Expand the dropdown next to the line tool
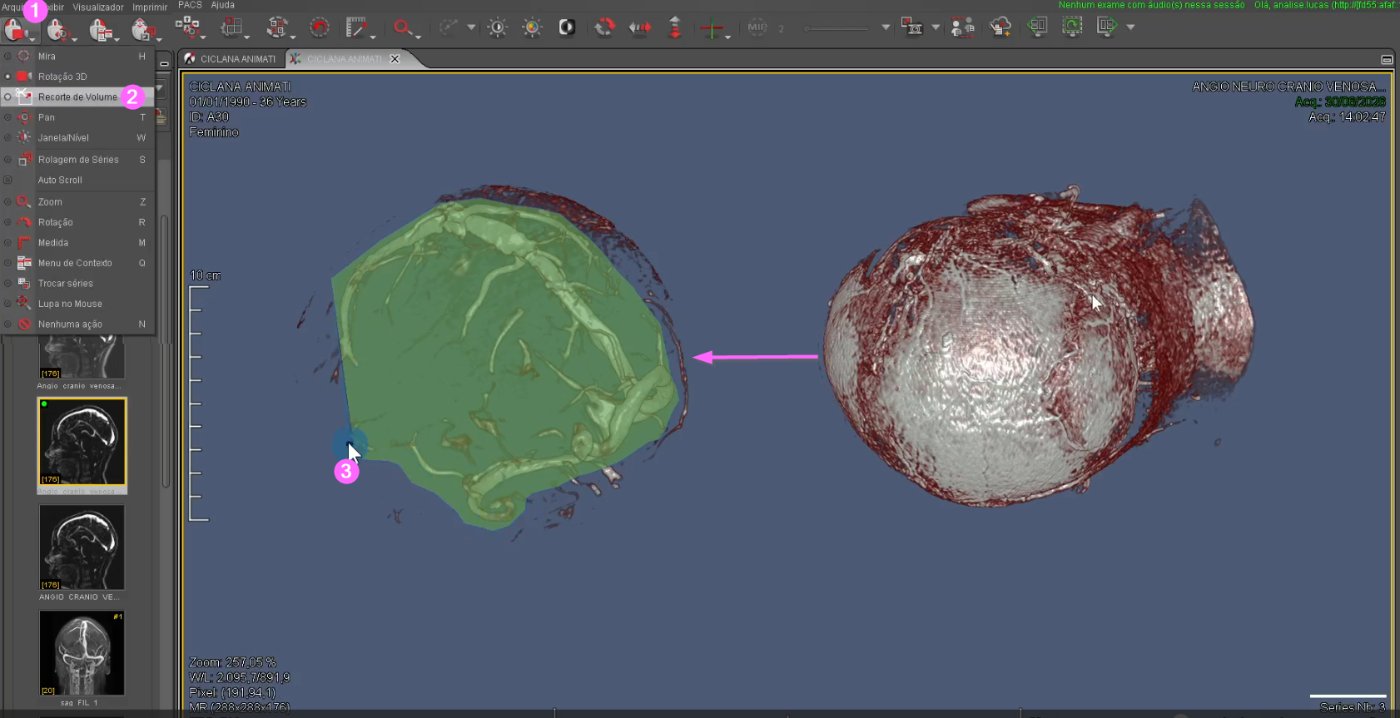The width and height of the screenshot is (1400, 718). [x=471, y=28]
